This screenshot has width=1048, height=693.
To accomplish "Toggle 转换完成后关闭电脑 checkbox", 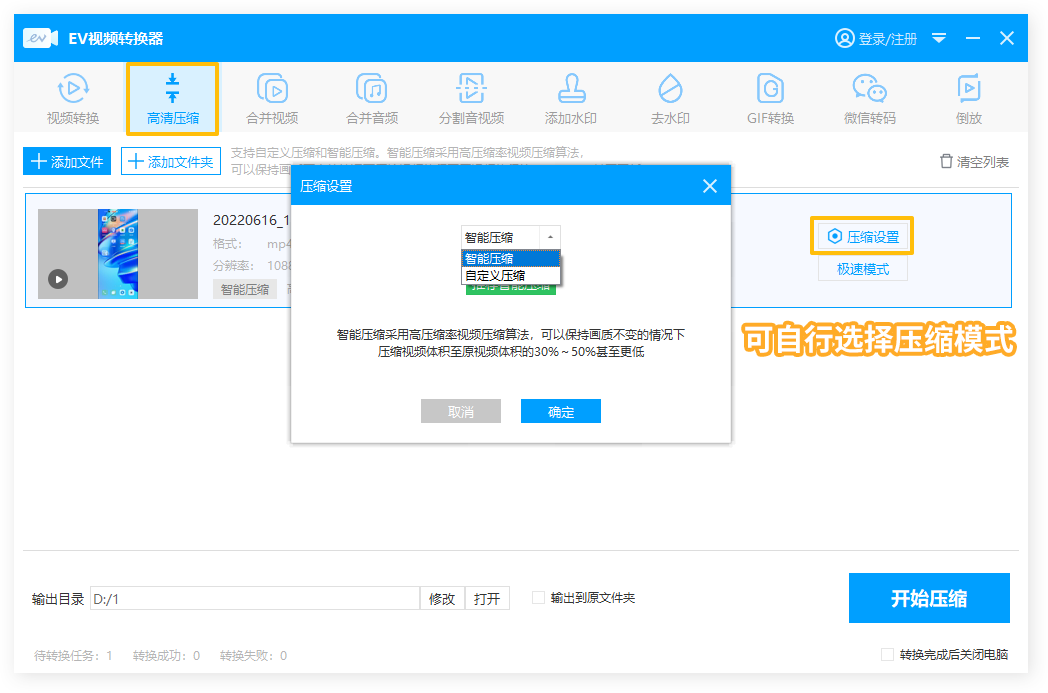I will click(887, 655).
